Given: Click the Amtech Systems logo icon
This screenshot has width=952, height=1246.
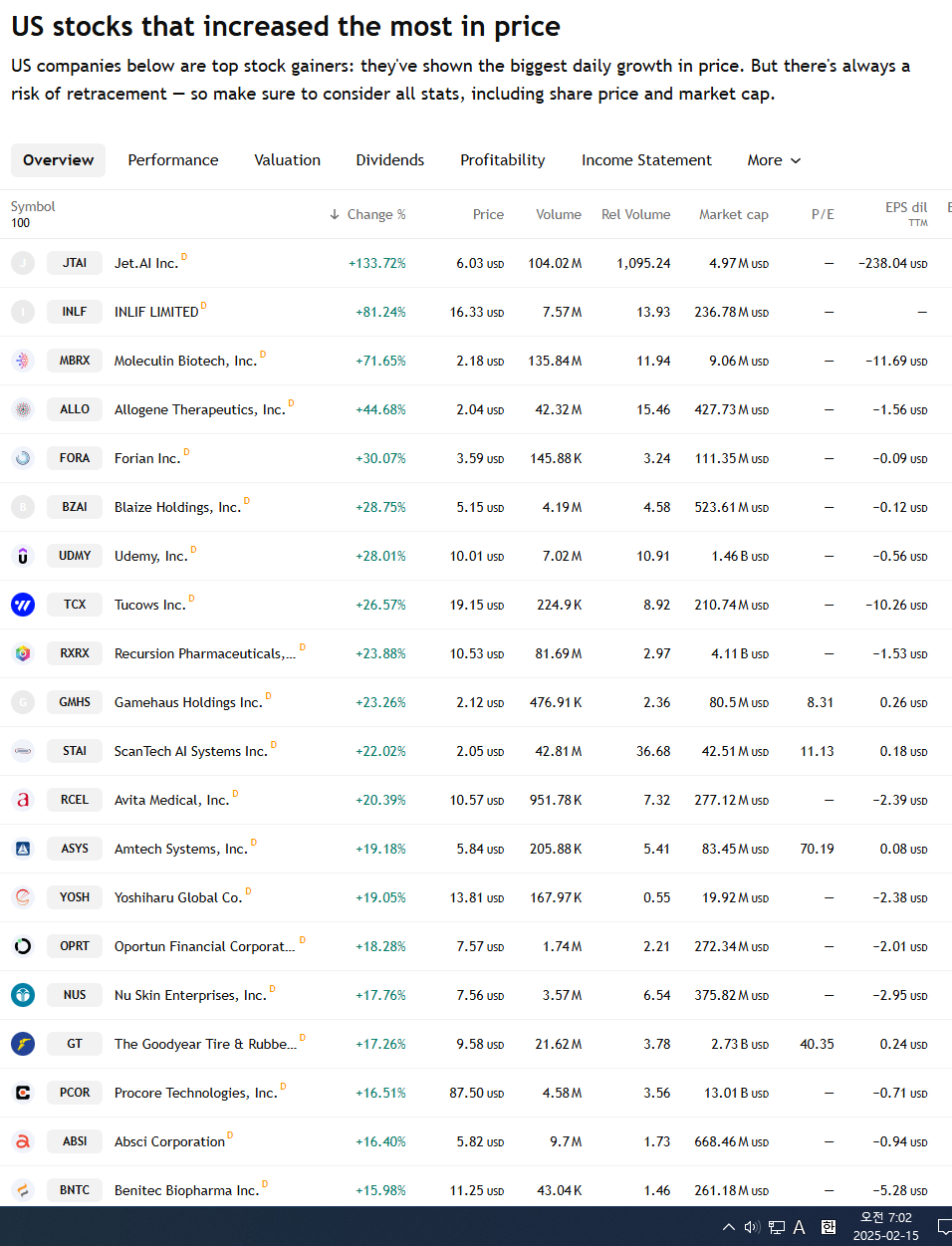Looking at the screenshot, I should (23, 849).
